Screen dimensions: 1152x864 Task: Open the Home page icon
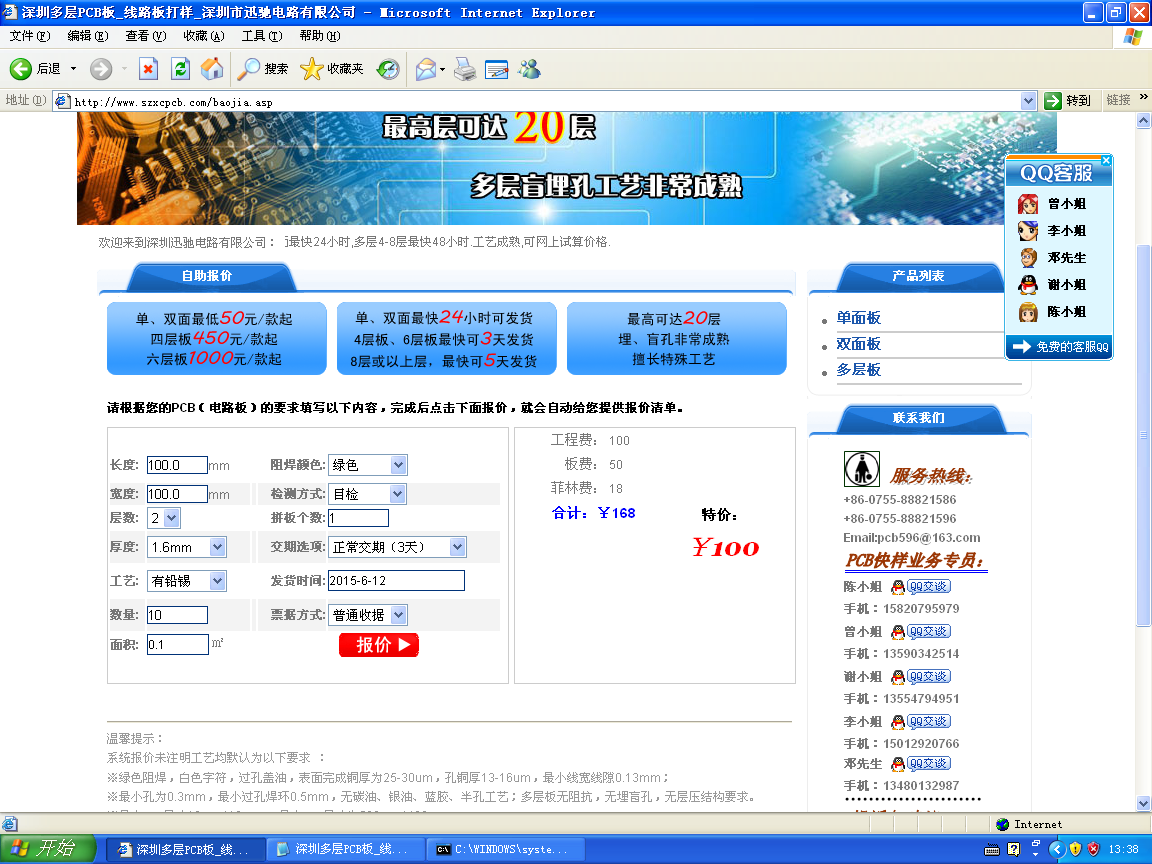[x=212, y=69]
